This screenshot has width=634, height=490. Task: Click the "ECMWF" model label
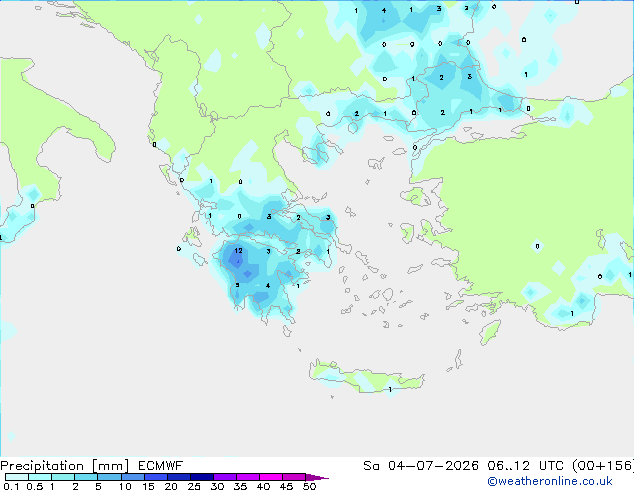(x=160, y=466)
